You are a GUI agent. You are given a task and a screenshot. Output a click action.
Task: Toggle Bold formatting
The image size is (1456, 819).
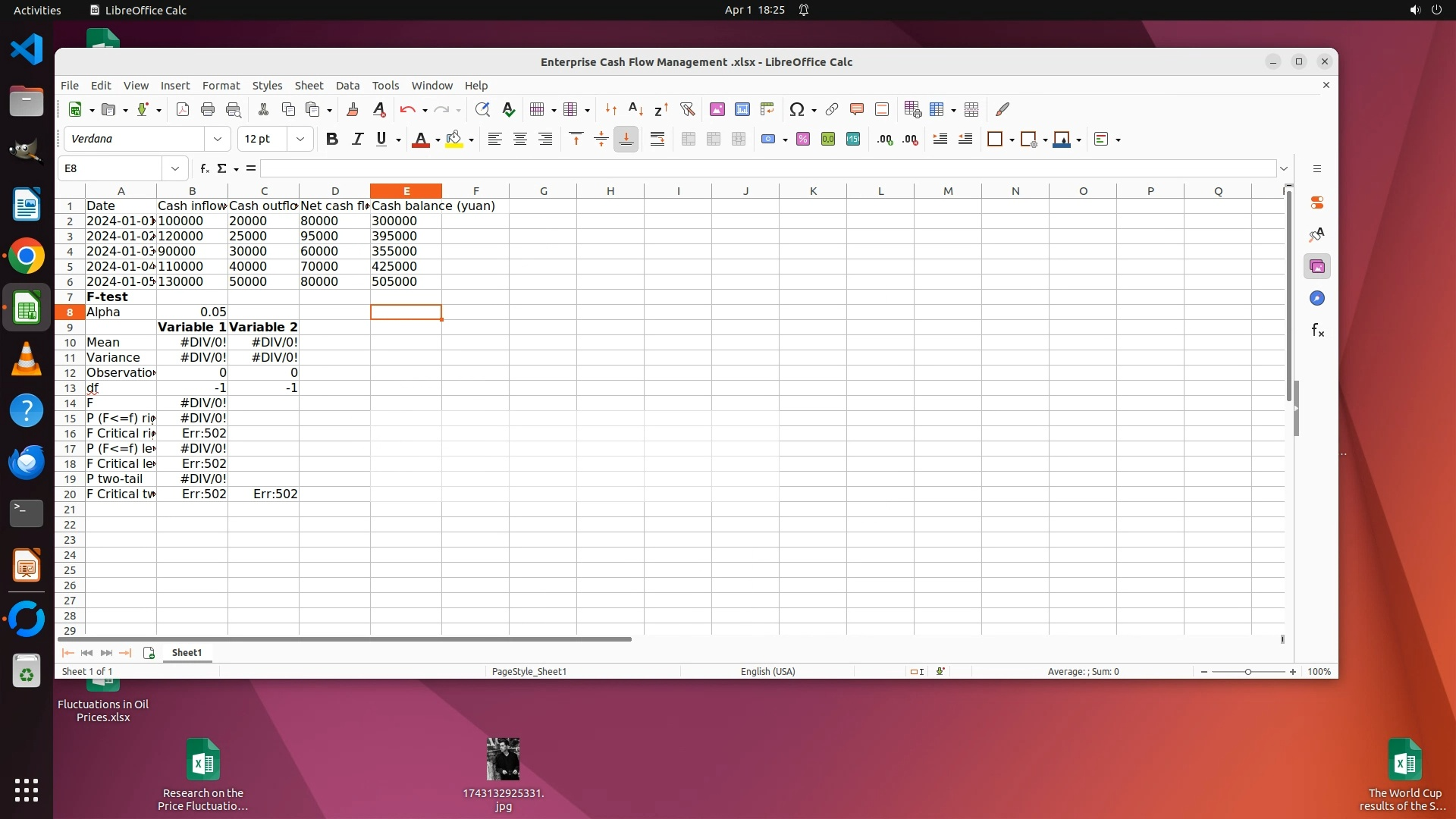(331, 140)
